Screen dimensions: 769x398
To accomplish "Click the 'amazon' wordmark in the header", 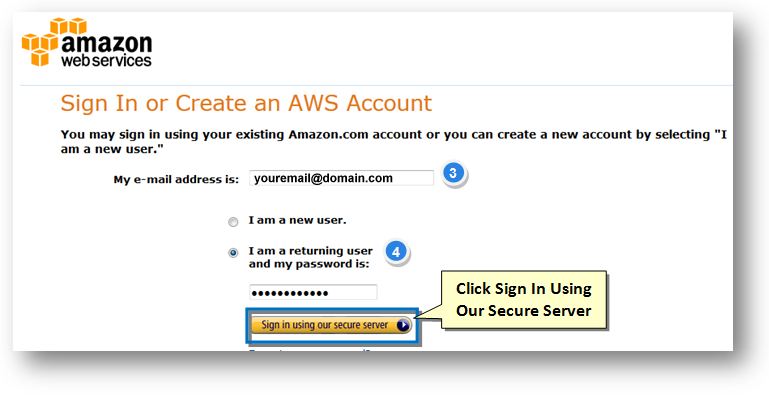I will click(x=106, y=43).
